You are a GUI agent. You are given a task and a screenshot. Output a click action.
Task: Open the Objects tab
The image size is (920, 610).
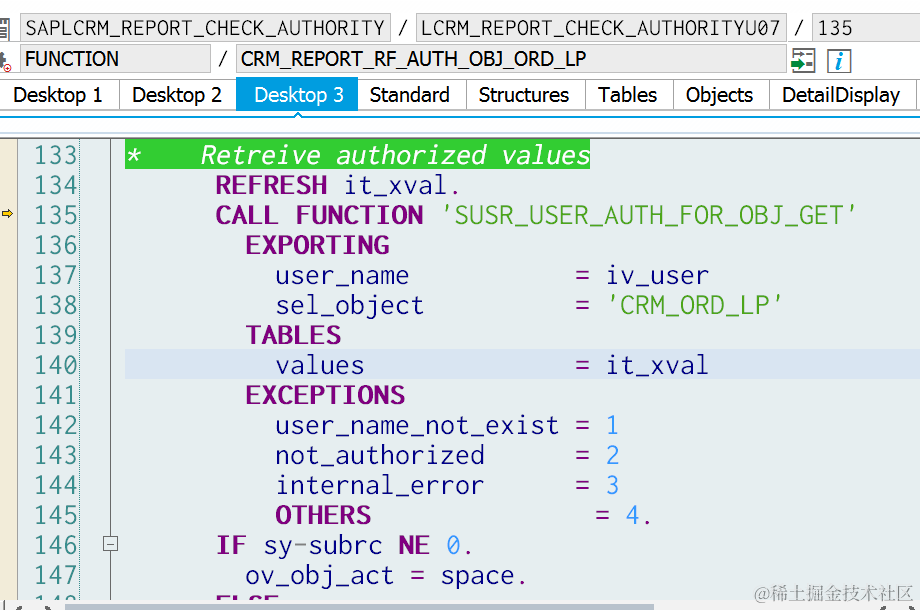(x=719, y=94)
